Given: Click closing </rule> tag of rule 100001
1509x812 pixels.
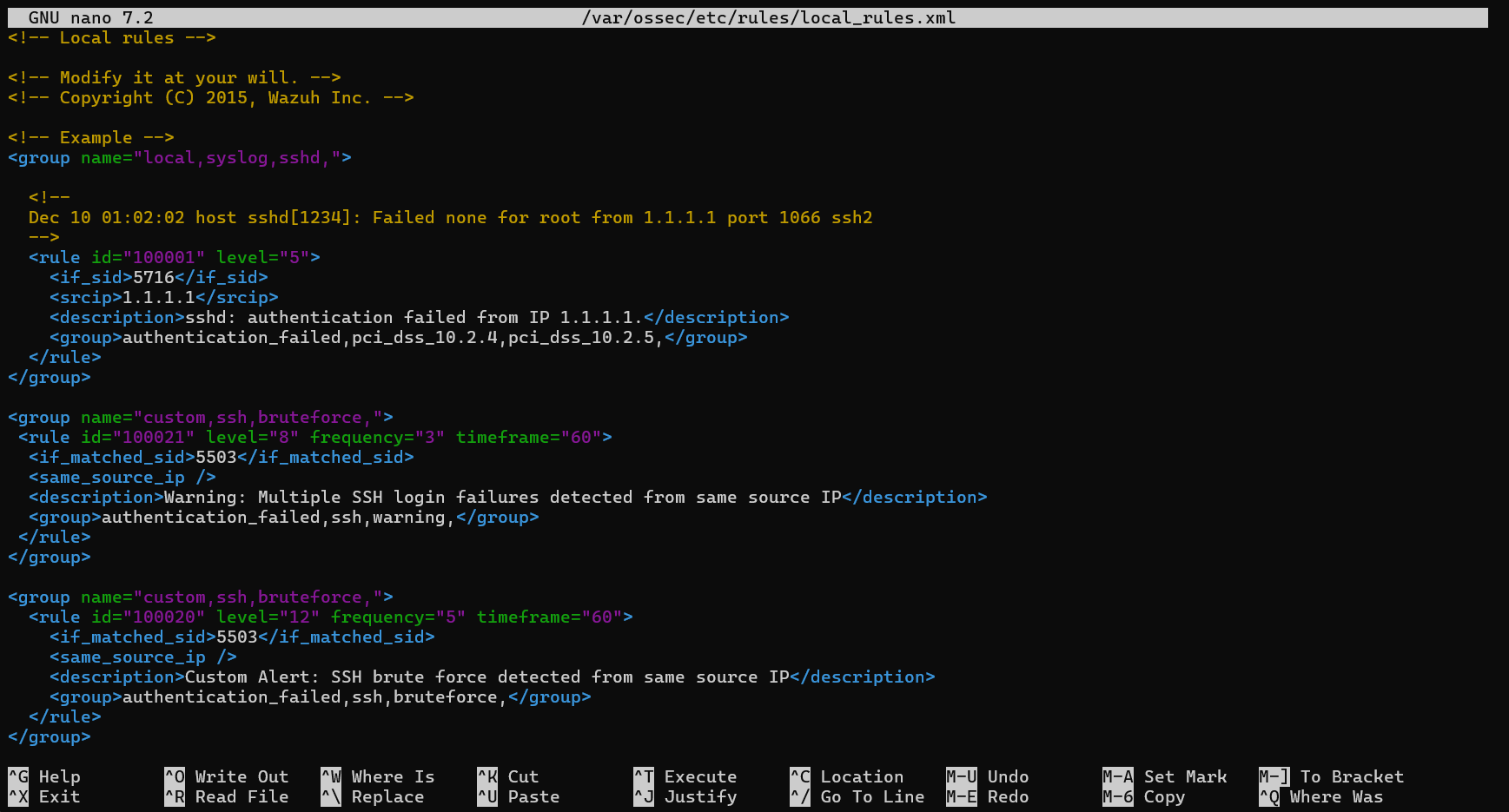Looking at the screenshot, I should pos(65,357).
